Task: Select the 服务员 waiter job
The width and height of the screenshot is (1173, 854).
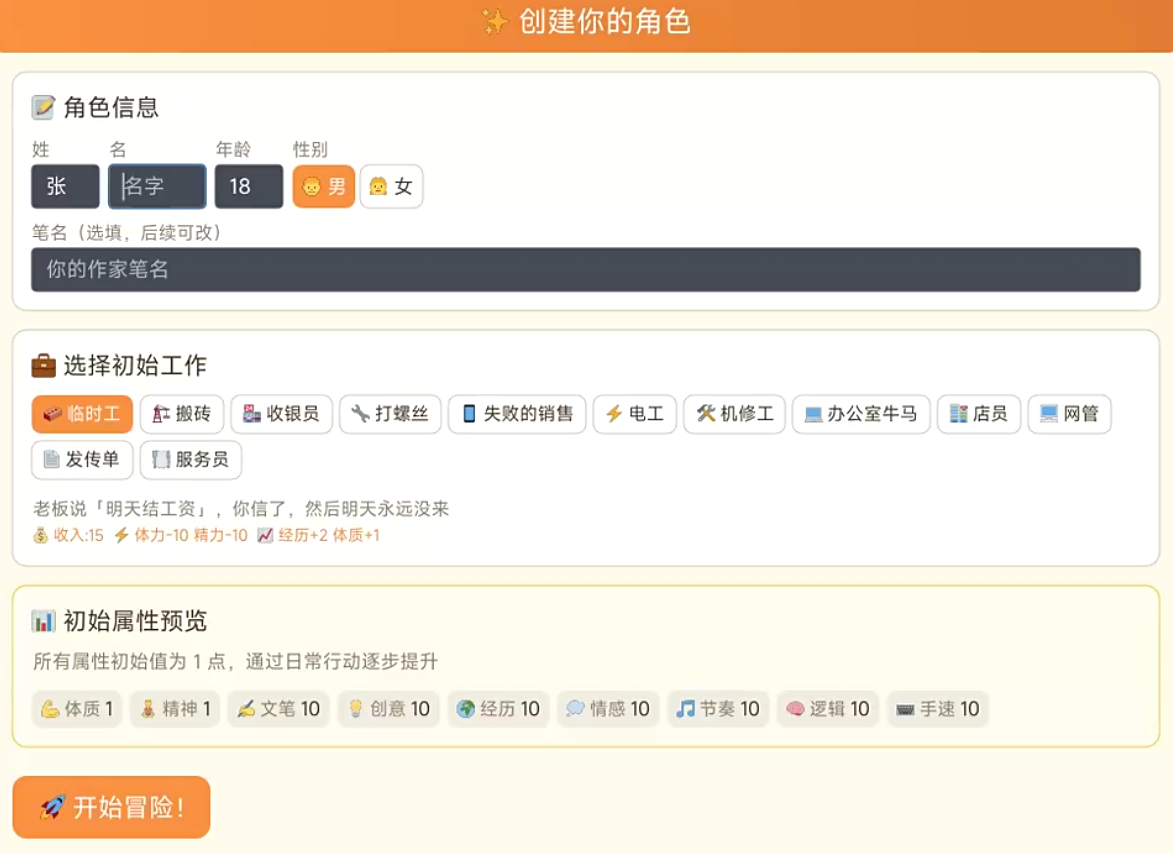Action: (x=190, y=460)
